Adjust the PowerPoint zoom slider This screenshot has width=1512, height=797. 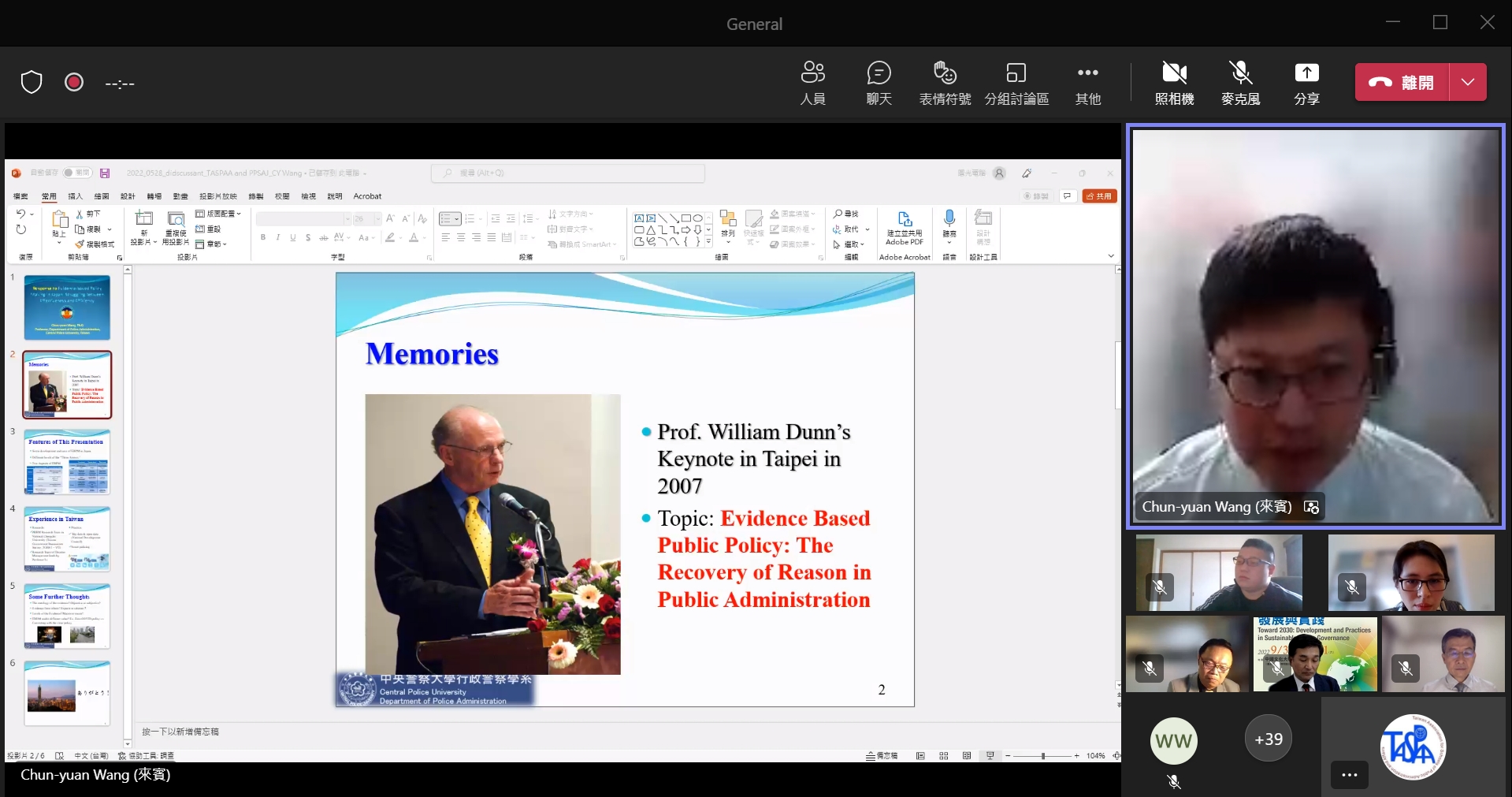1042,756
